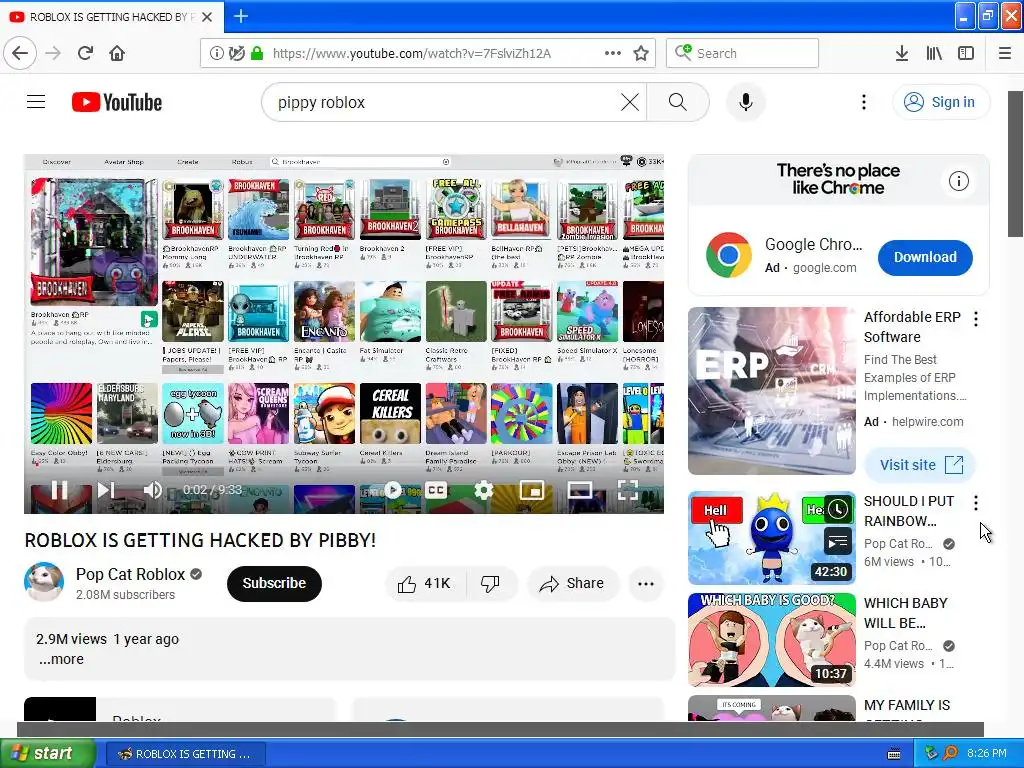Open WHICH BABY WILL BE video title
This screenshot has height=768, width=1024.
[x=905, y=613]
